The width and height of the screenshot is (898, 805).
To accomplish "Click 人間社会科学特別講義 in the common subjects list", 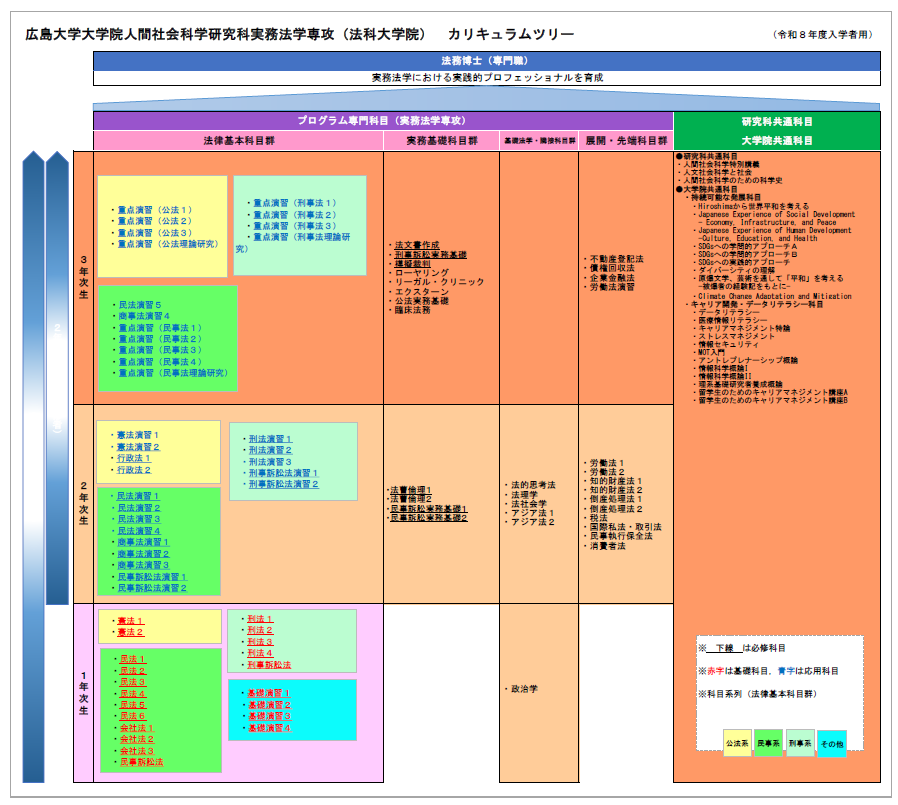I will pos(721,164).
